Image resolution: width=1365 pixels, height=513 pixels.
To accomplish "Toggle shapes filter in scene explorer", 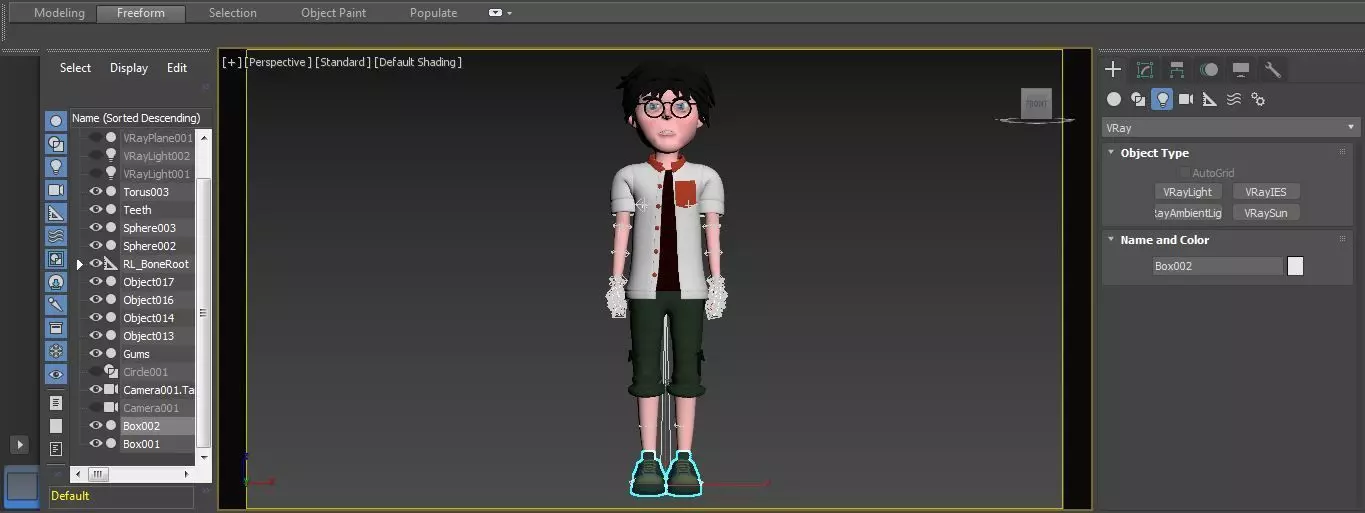I will tap(56, 144).
